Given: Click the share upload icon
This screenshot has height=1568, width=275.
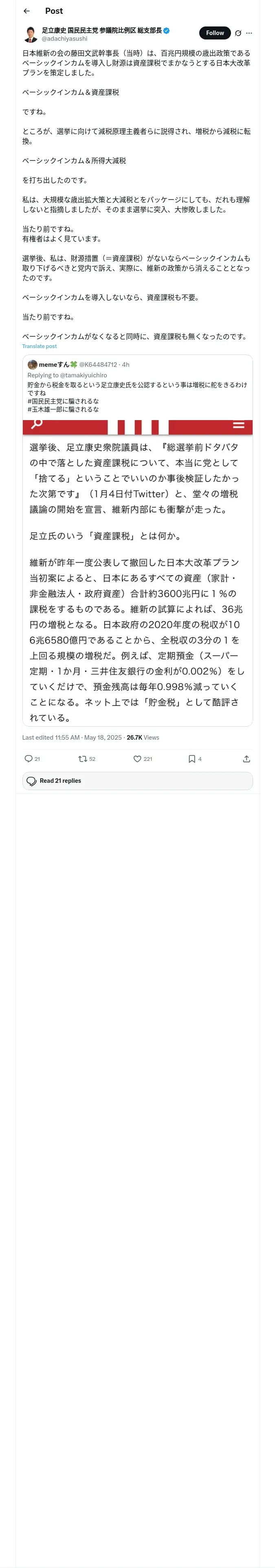Looking at the screenshot, I should 246,759.
